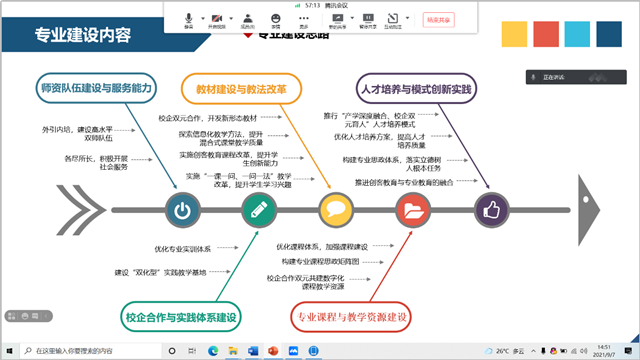The image size is (640, 360).
Task: Open the More options ellipsis
Action: 304,20
